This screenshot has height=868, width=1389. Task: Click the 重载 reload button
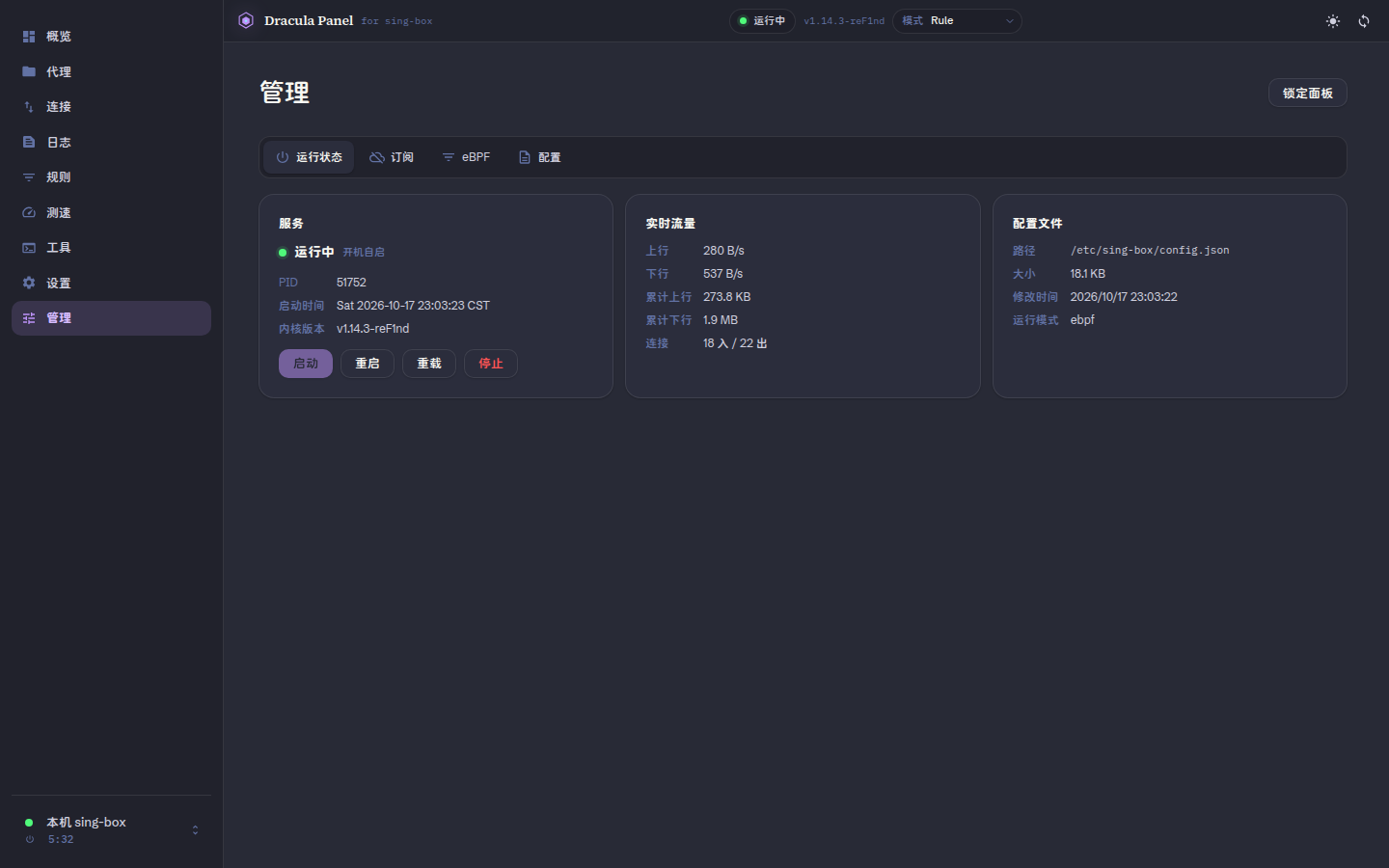[x=429, y=364]
